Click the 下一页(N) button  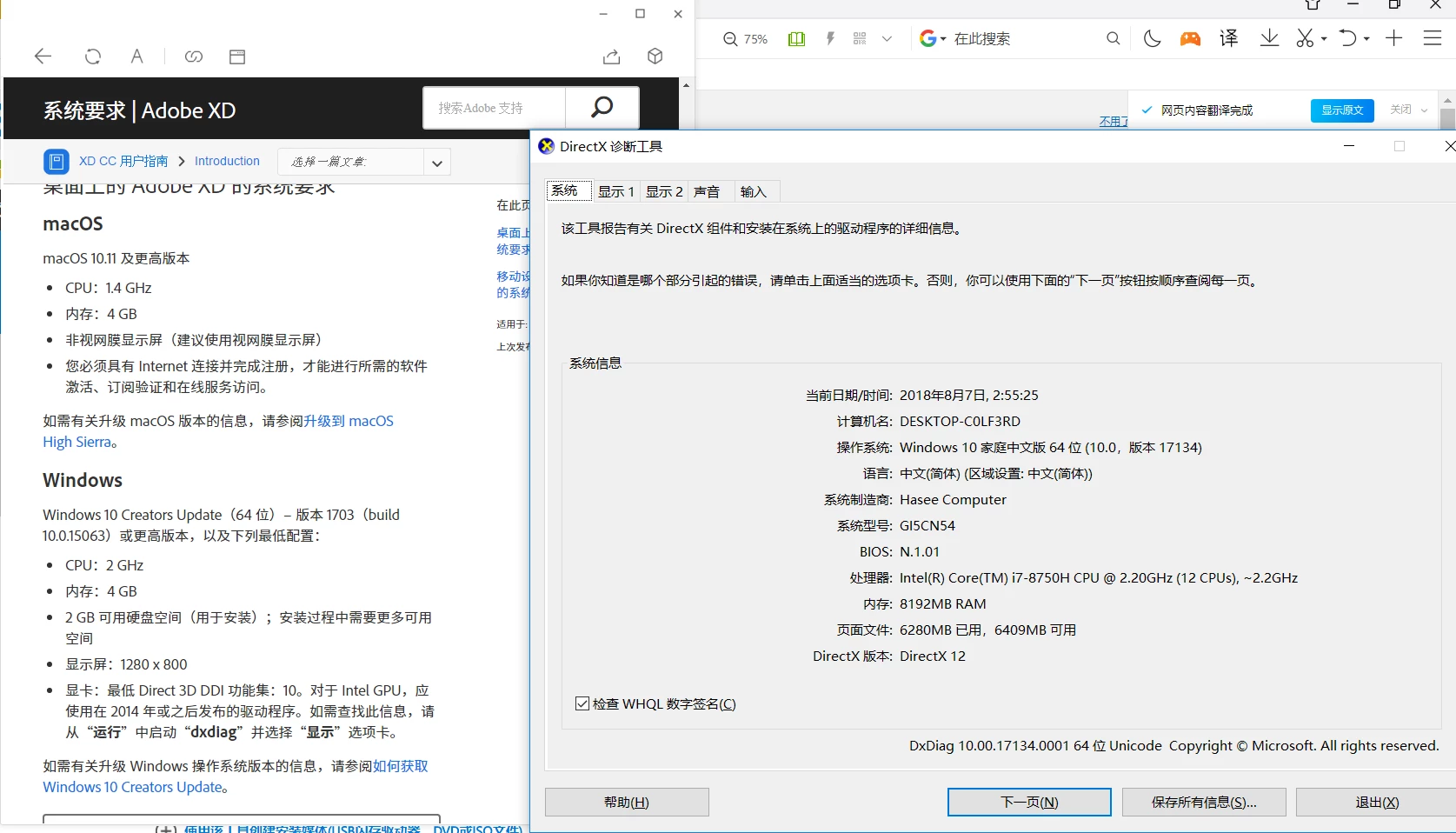tap(1029, 802)
